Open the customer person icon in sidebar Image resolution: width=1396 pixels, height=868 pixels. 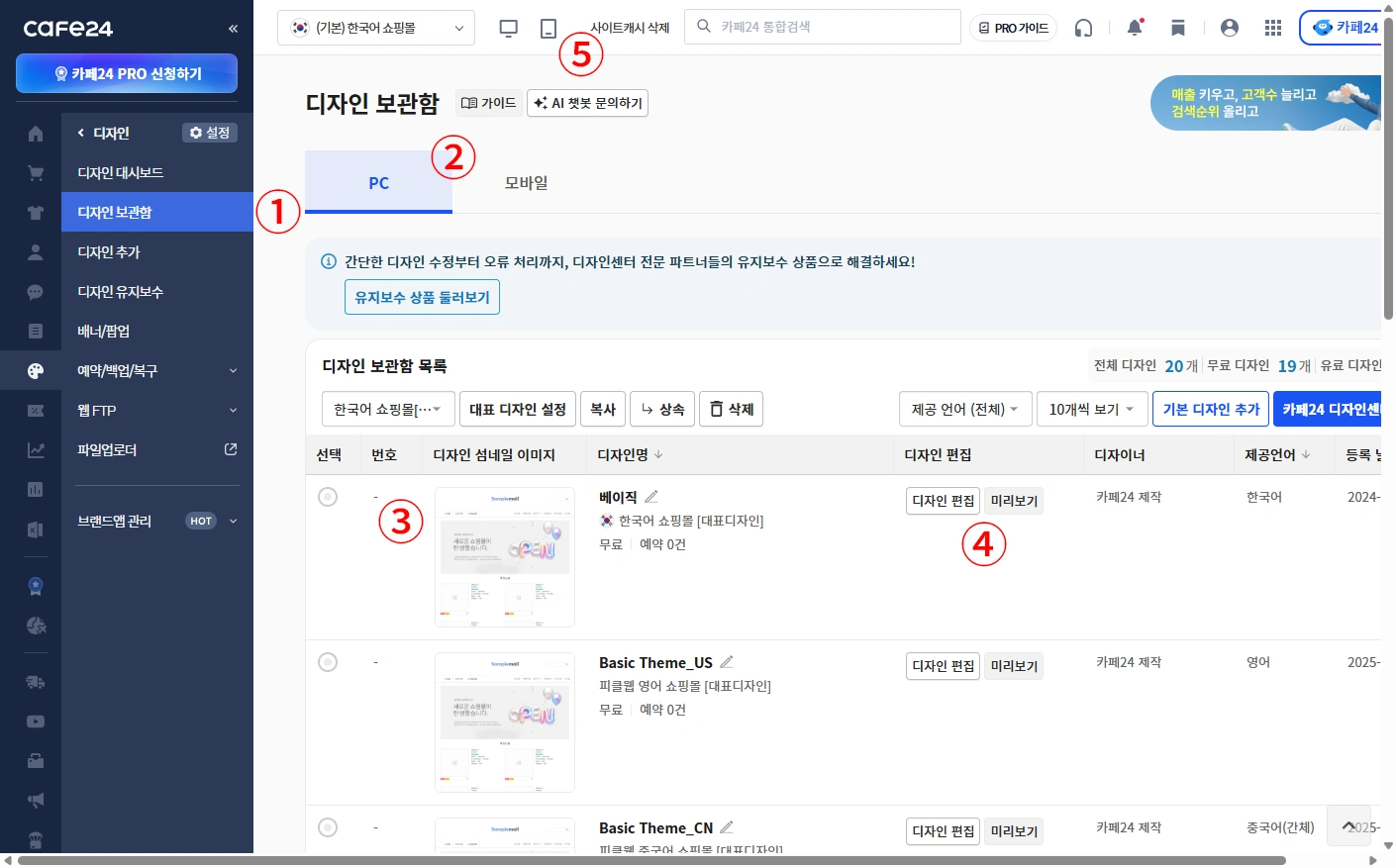click(36, 252)
